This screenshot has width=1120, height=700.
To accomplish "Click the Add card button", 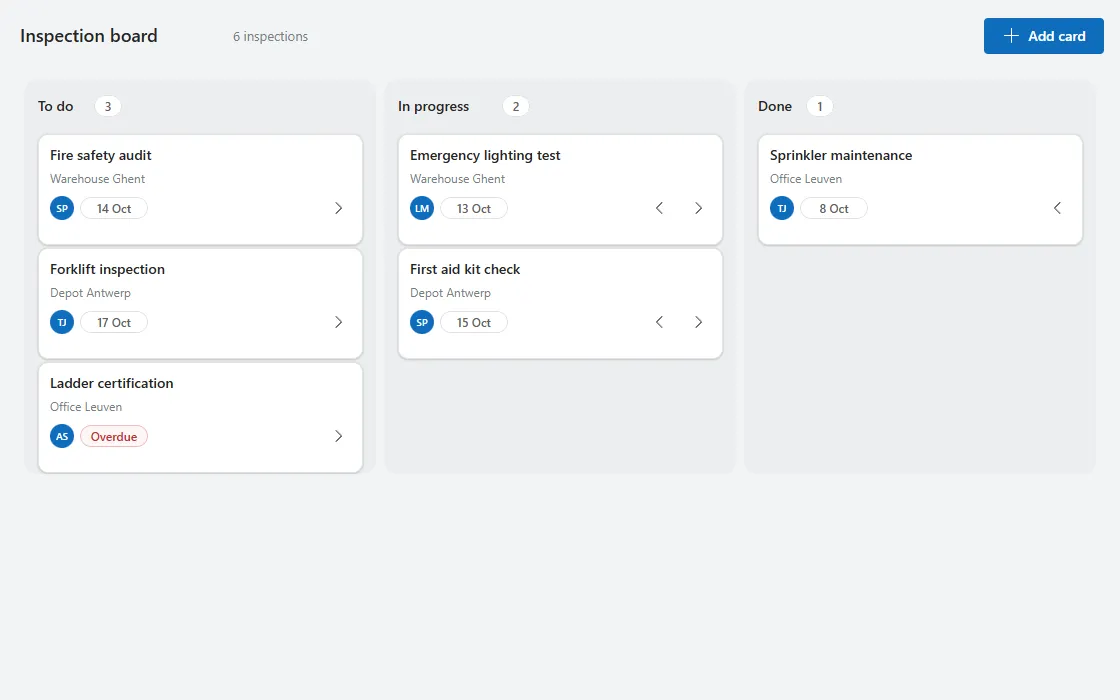I will point(1044,36).
